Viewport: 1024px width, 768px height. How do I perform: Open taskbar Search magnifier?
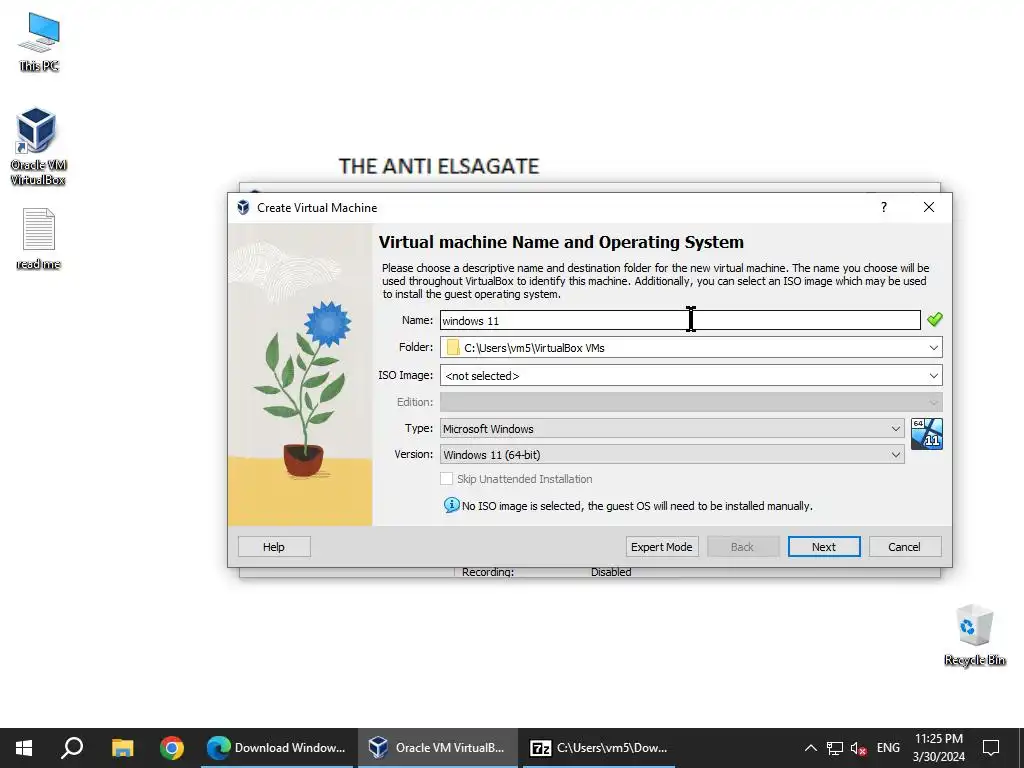[72, 748]
